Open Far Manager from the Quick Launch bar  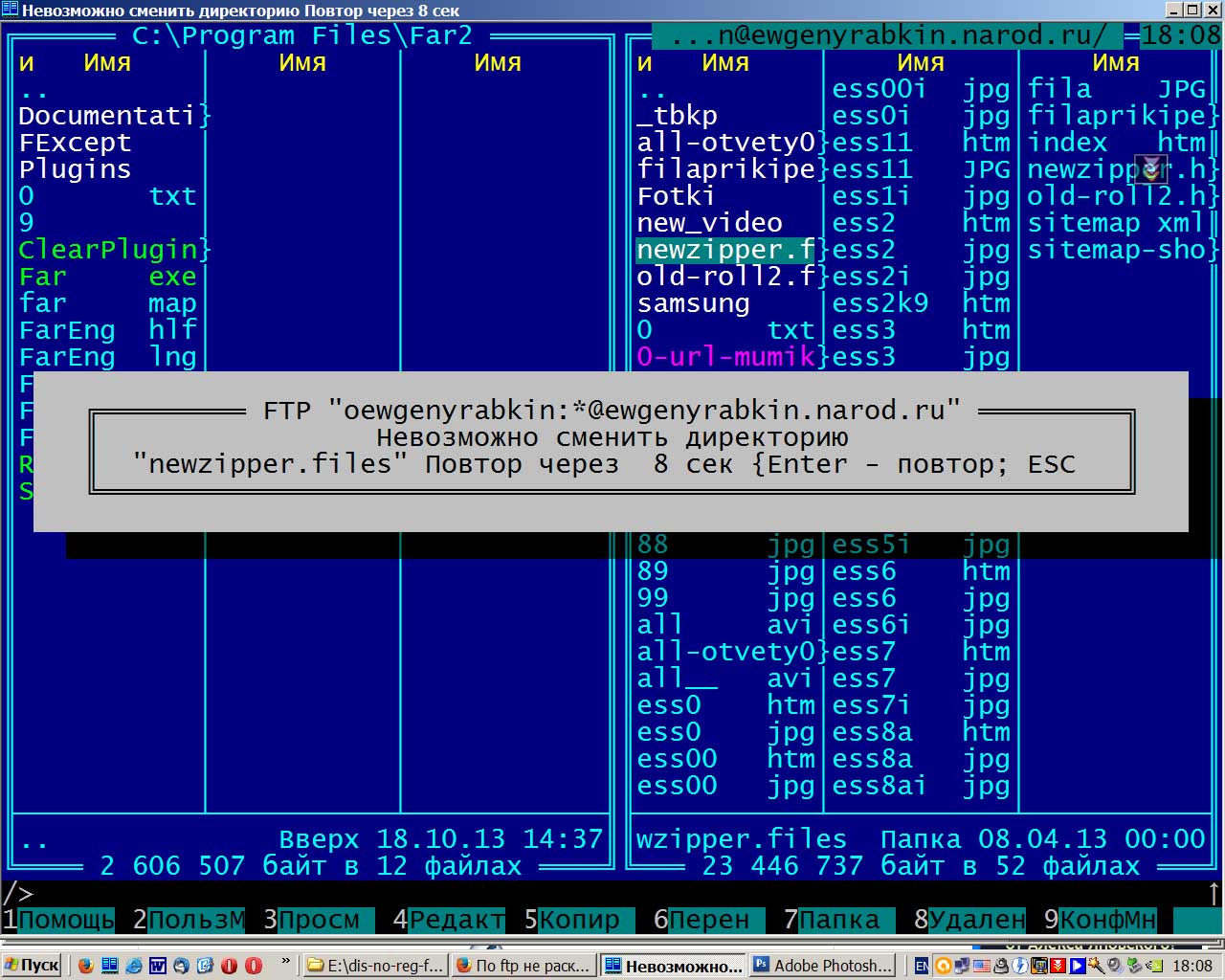(x=110, y=966)
